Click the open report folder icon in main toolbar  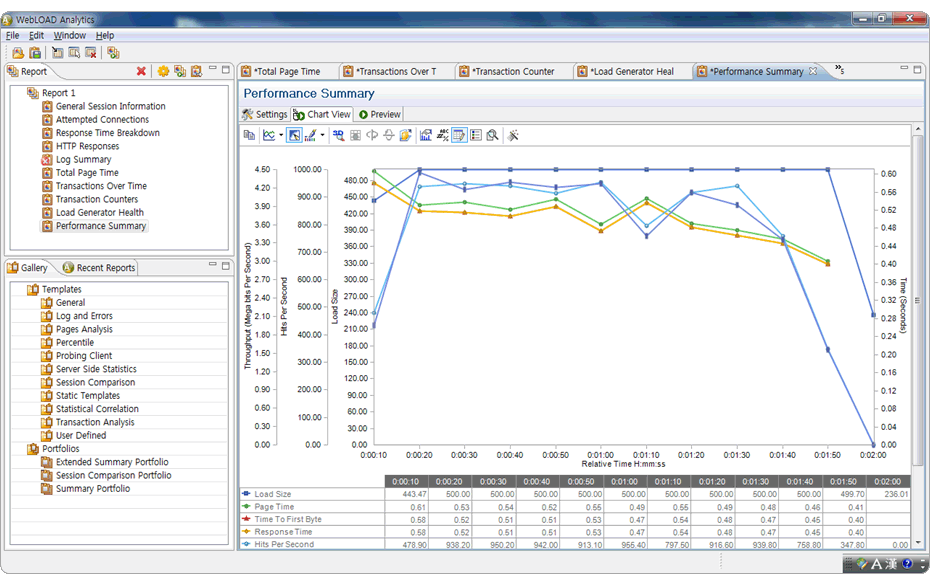click(18, 53)
